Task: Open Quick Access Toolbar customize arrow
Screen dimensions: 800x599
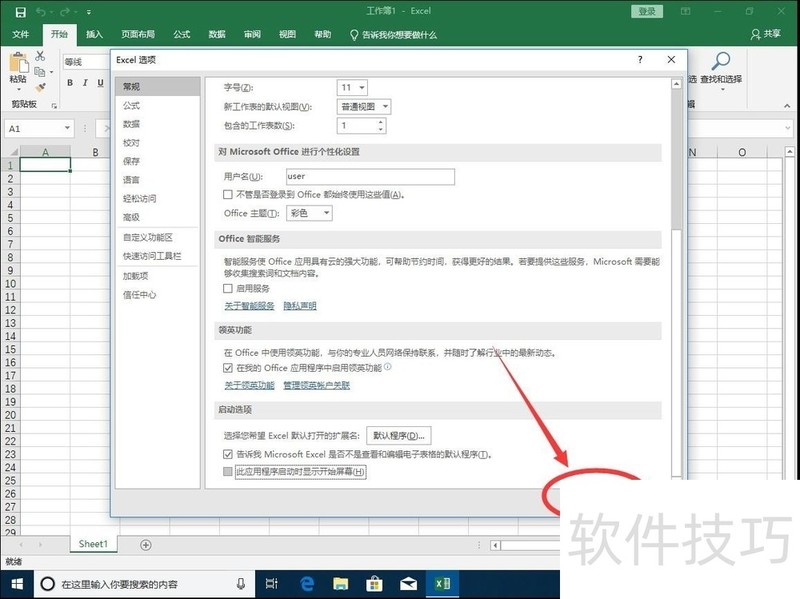Action: click(x=89, y=12)
